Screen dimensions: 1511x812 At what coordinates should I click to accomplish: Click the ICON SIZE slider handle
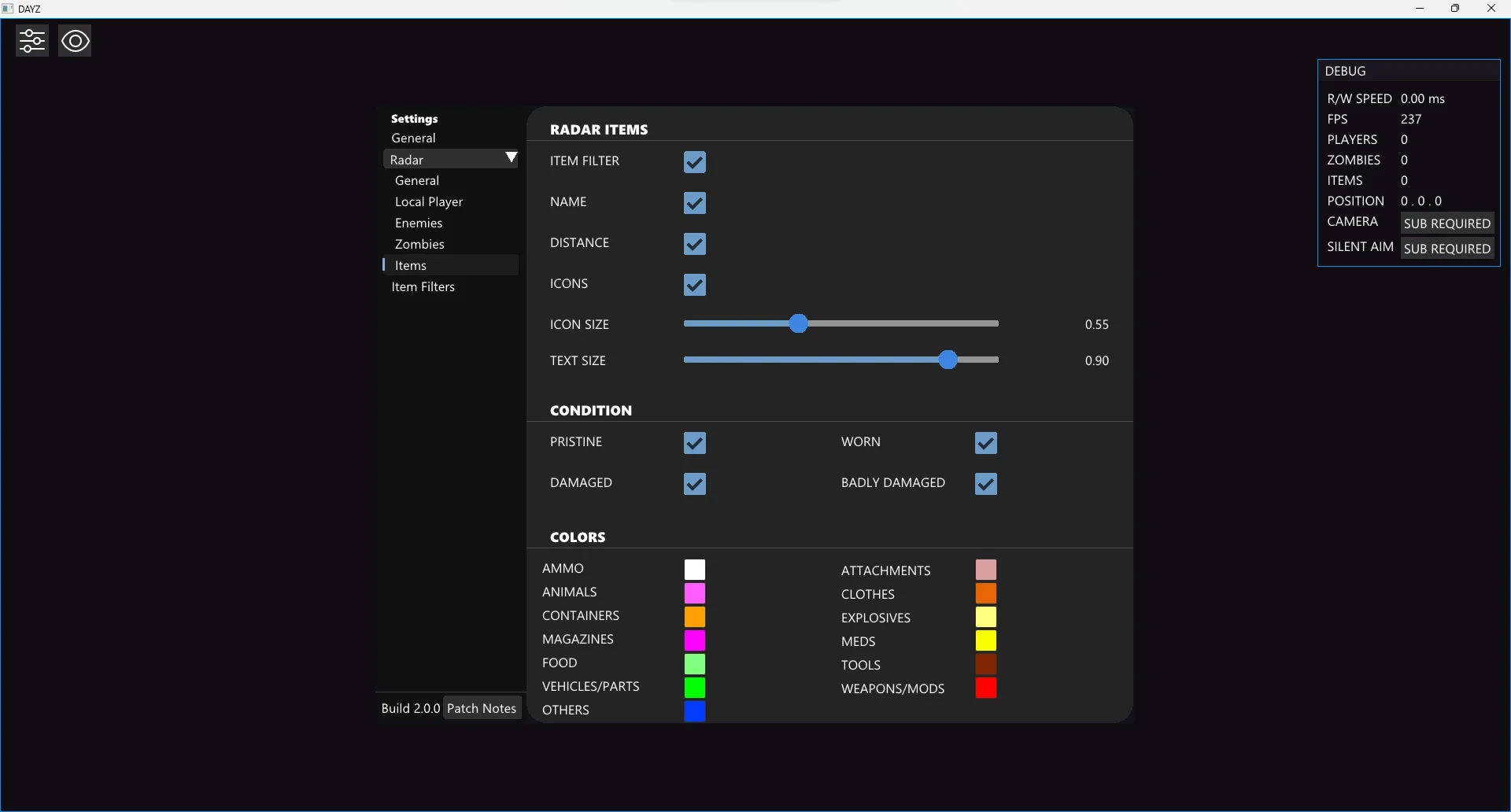798,323
